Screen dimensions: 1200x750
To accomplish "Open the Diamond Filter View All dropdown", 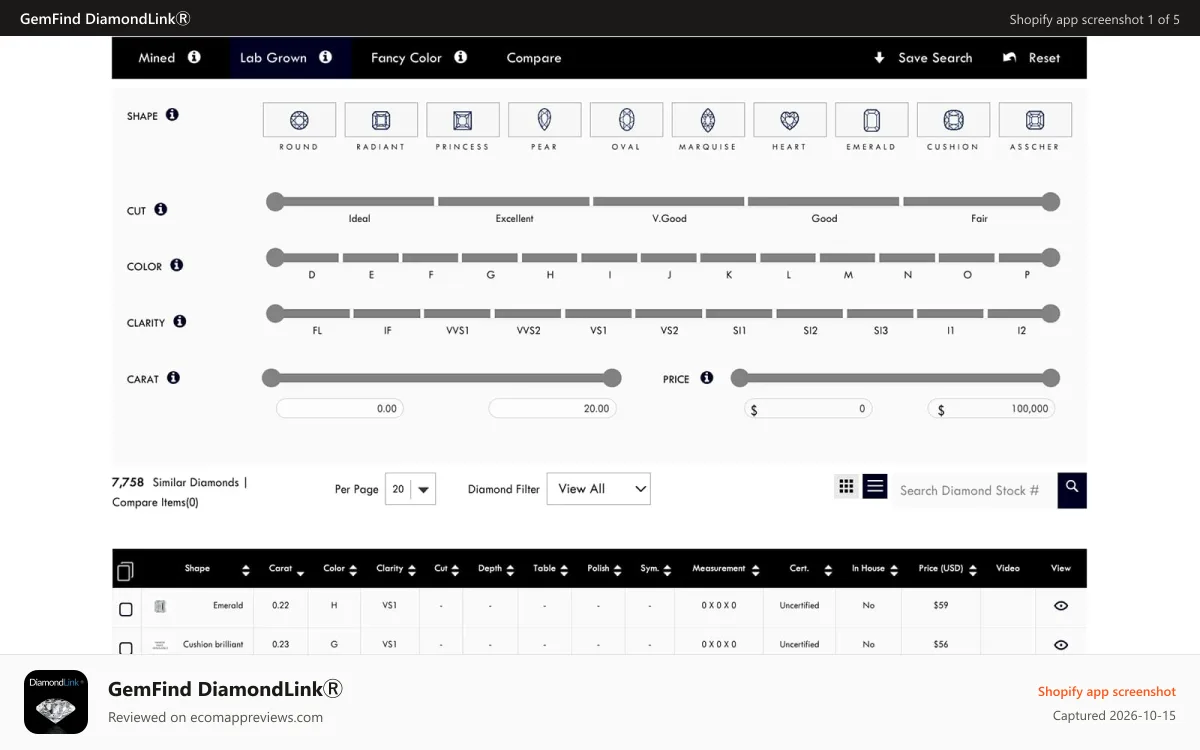I will click(598, 489).
